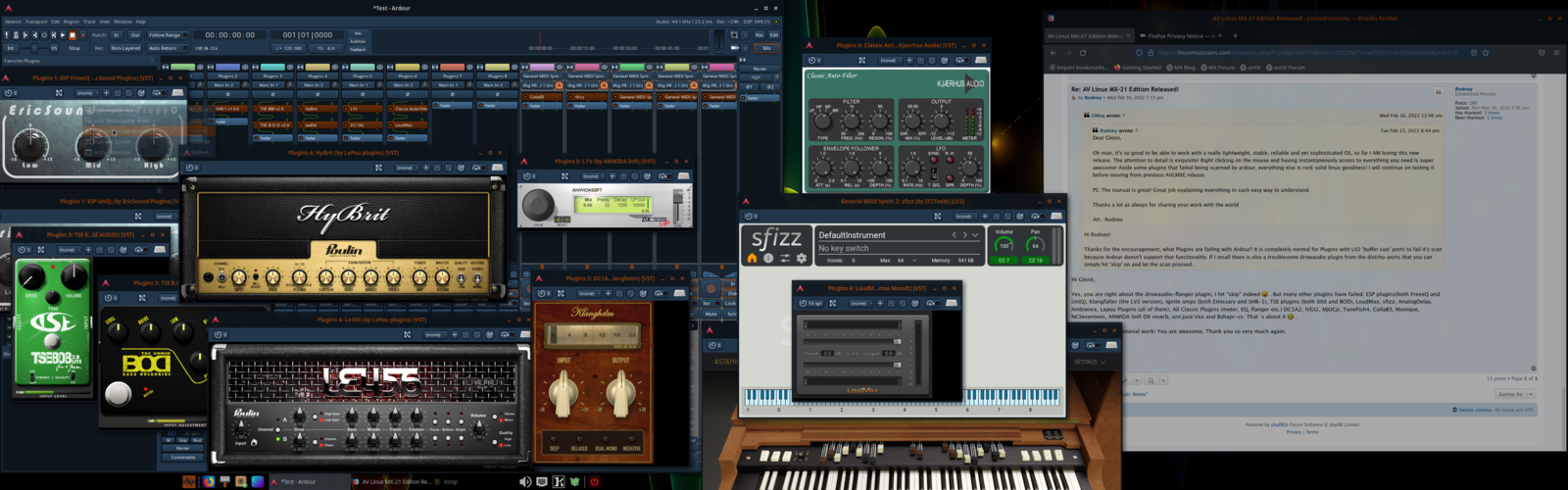1568x490 pixels.
Task: Toggle Follow Range option
Action: [168, 35]
